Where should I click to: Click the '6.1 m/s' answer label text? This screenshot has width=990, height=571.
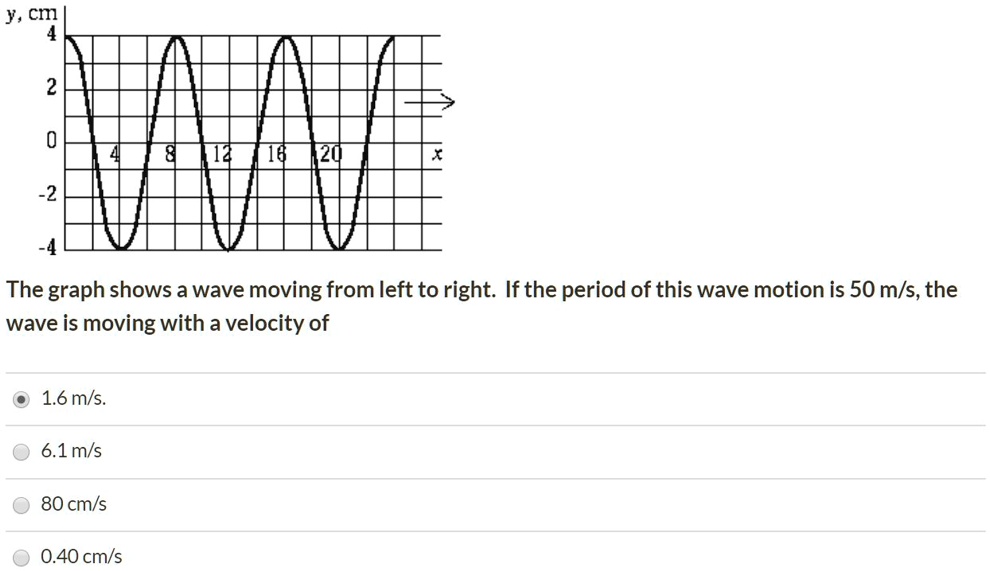pos(71,450)
